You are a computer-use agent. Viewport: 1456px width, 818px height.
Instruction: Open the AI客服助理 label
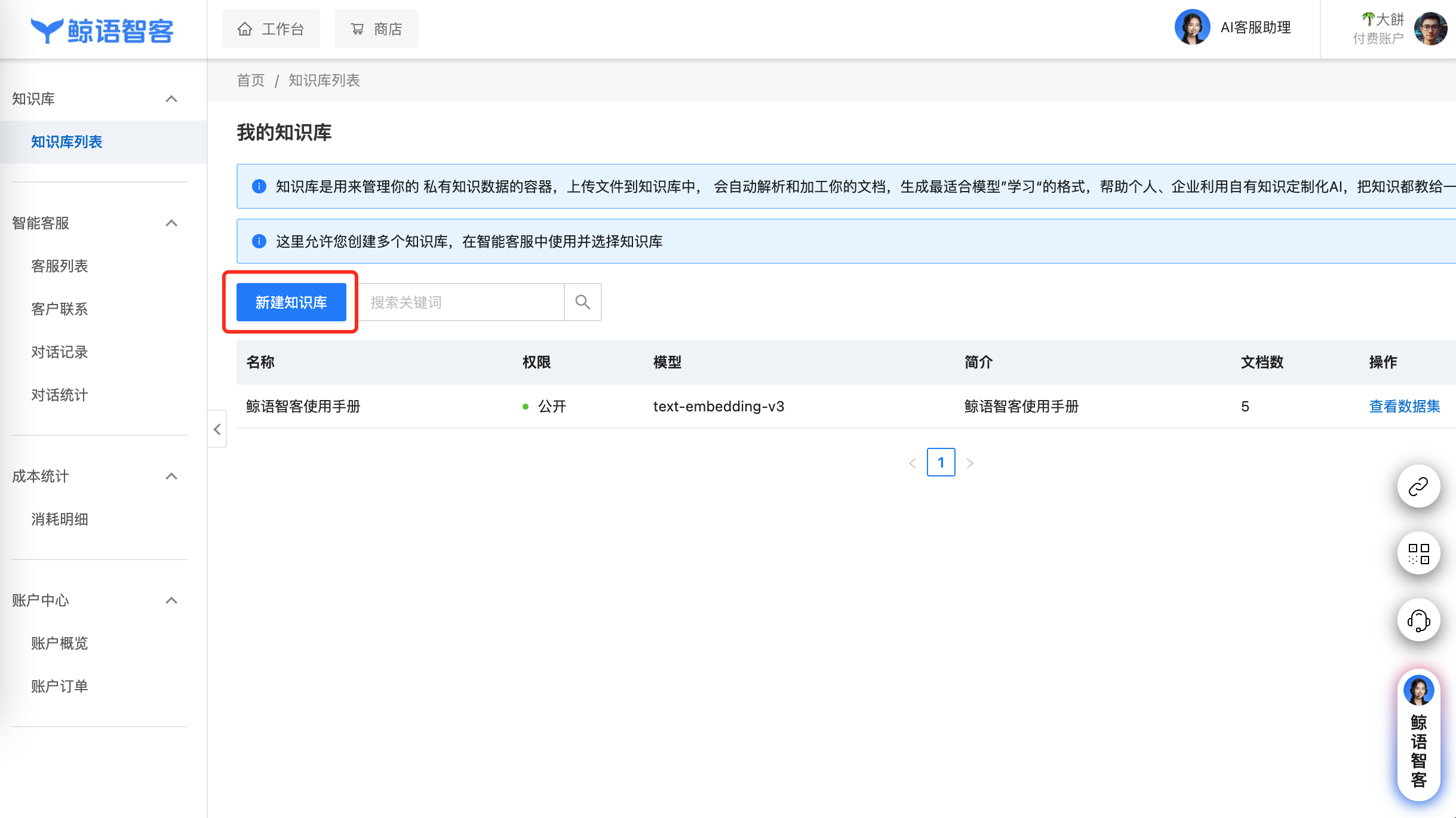1255,27
